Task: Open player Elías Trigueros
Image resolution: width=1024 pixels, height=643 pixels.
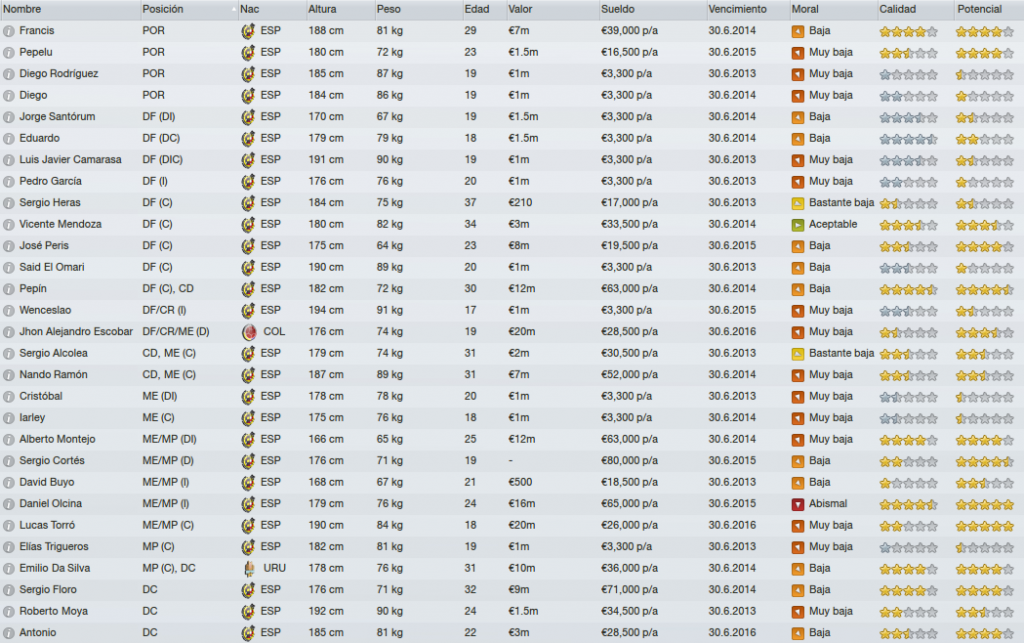Action: 54,546
